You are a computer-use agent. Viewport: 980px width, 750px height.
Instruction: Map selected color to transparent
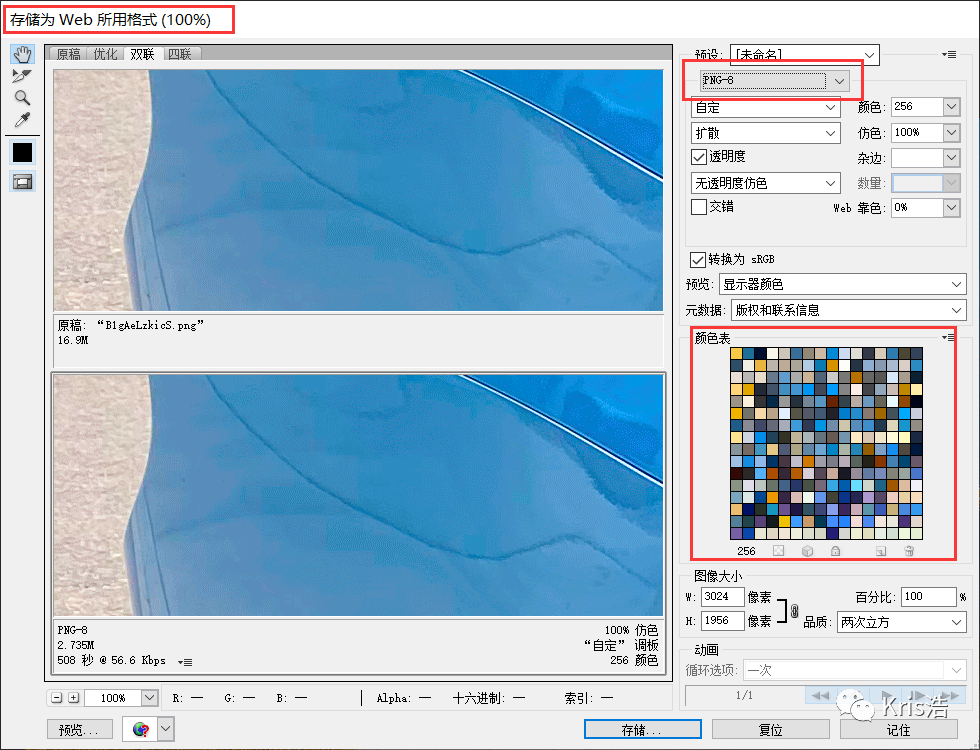[777, 550]
